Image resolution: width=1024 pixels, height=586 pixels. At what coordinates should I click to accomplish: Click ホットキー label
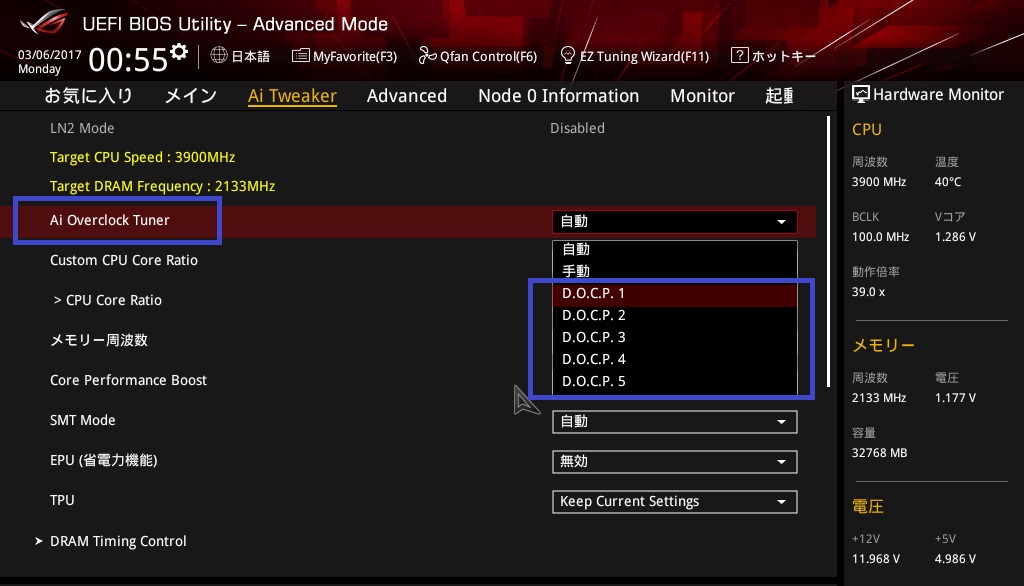point(784,56)
